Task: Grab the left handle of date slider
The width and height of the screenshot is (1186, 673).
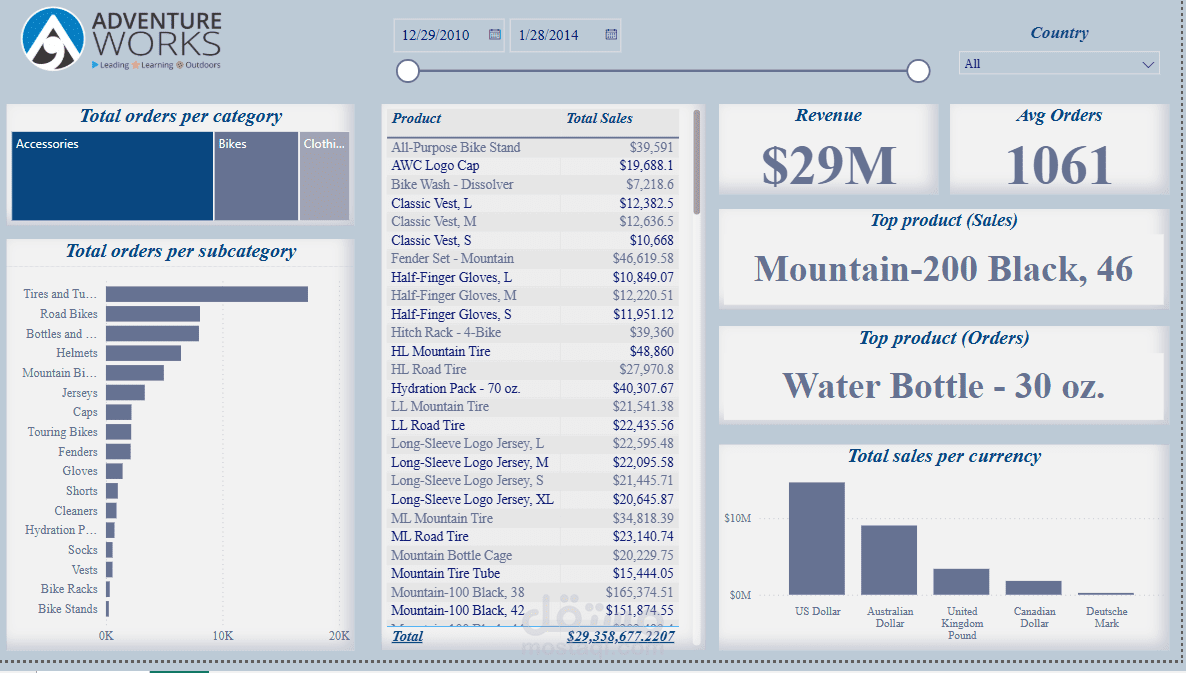Action: click(408, 71)
